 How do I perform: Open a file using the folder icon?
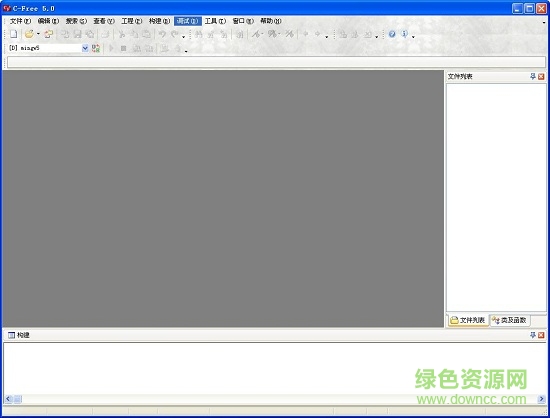[29, 34]
